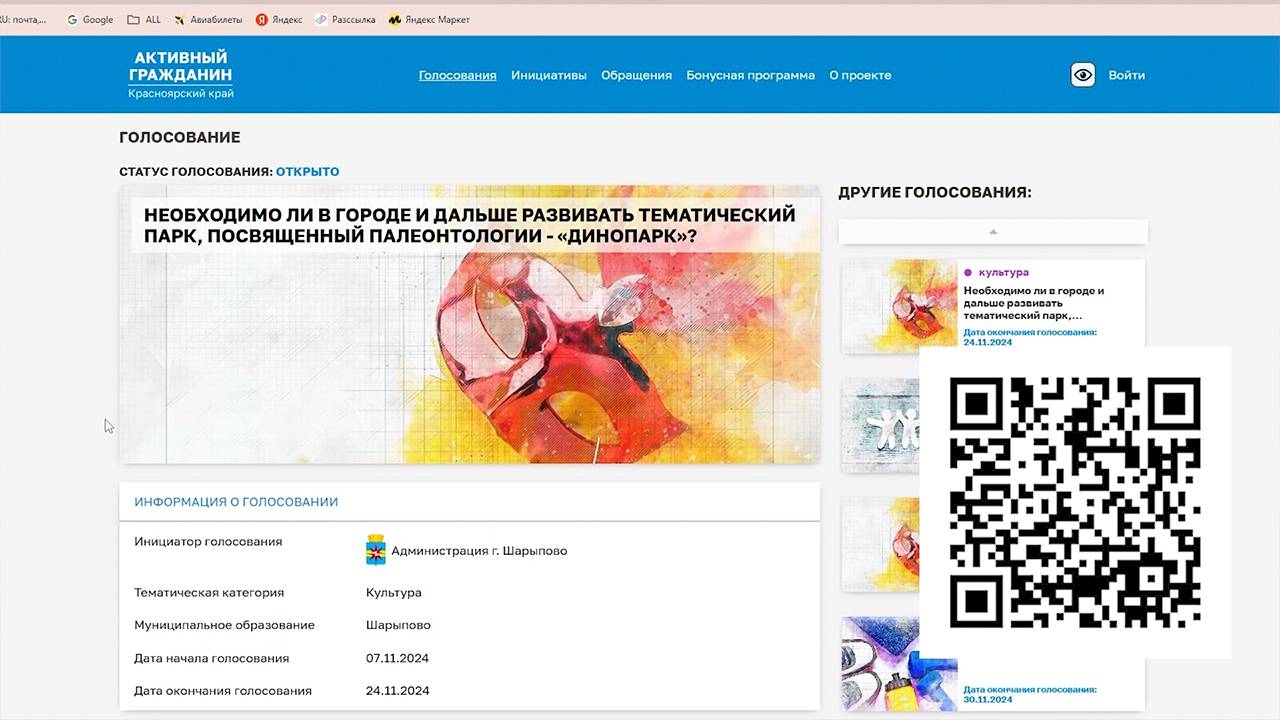Open the Бонусная программа menu item

point(750,75)
